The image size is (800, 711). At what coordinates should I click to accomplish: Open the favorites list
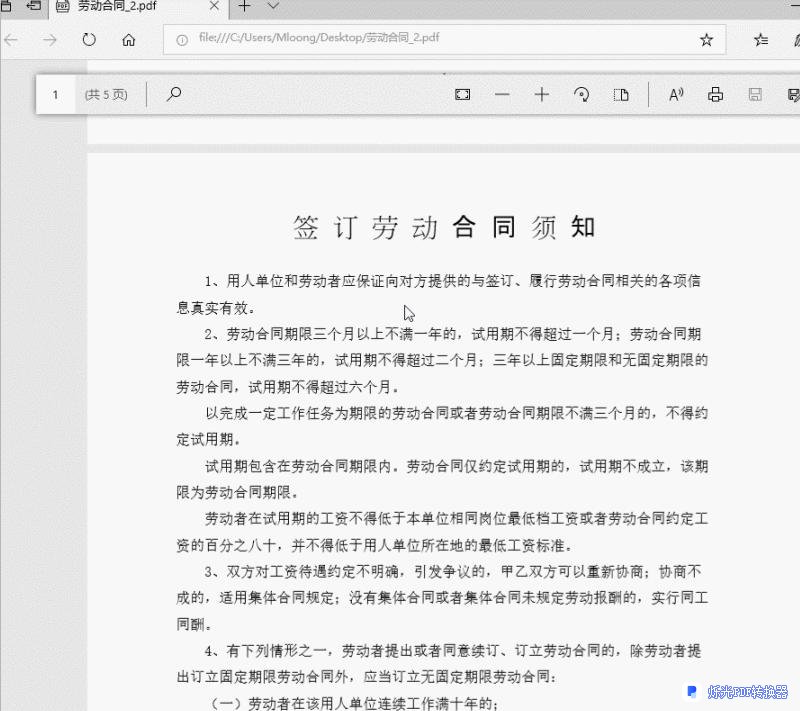pyautogui.click(x=761, y=40)
